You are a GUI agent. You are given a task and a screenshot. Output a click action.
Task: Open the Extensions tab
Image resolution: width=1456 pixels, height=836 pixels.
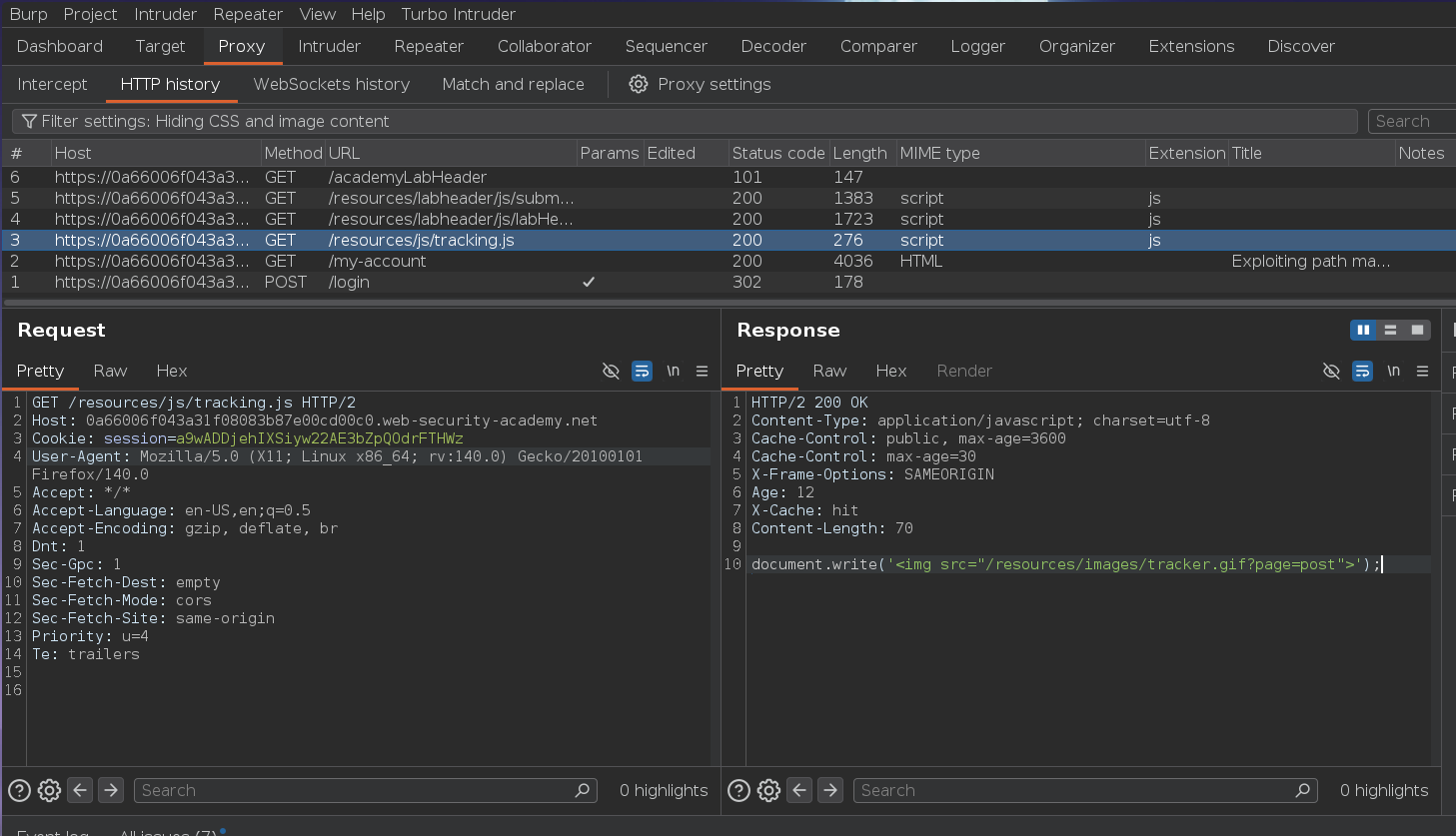[x=1191, y=46]
